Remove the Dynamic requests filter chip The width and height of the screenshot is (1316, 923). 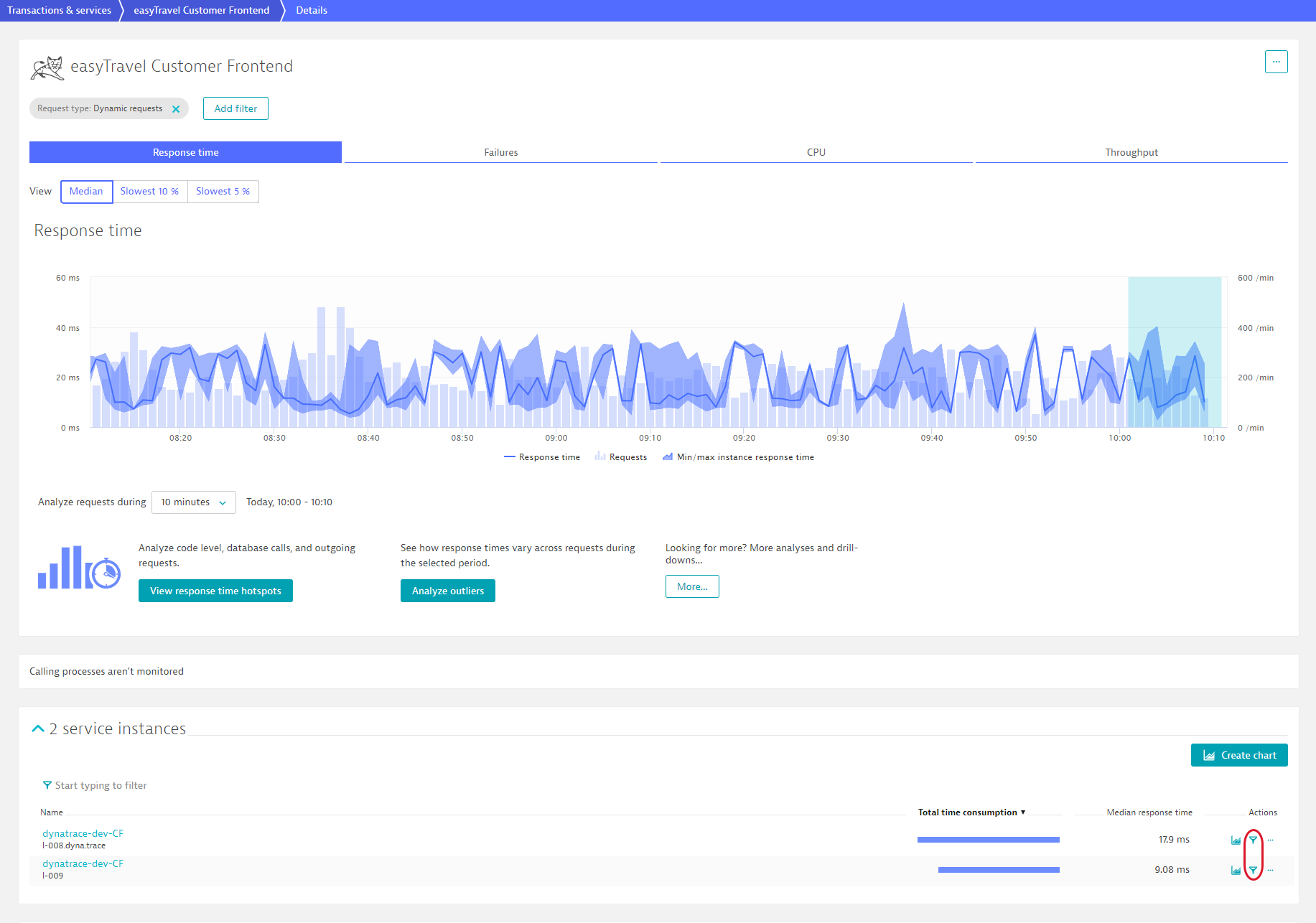(176, 109)
